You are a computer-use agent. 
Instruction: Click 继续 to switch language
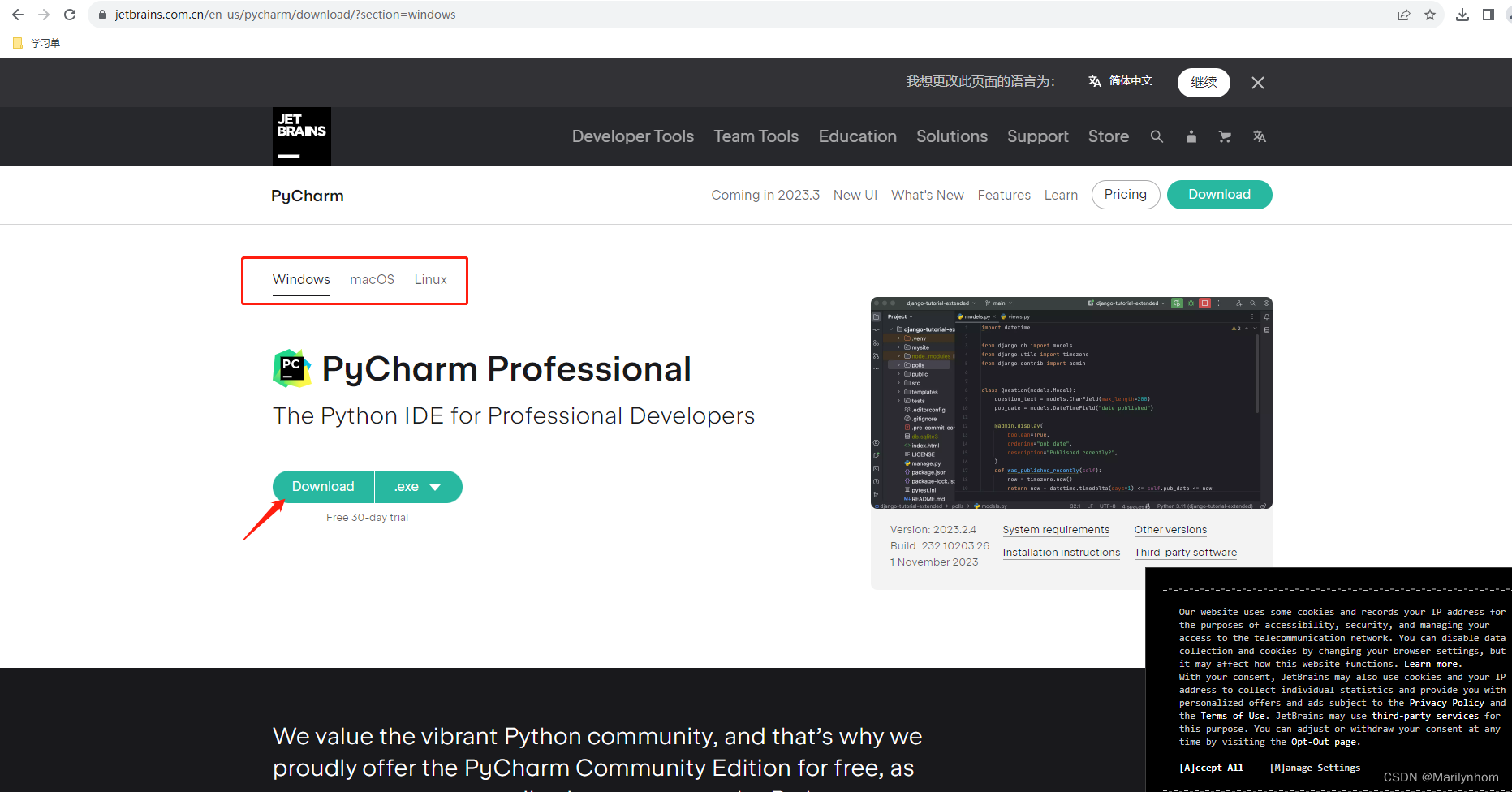[x=1204, y=82]
